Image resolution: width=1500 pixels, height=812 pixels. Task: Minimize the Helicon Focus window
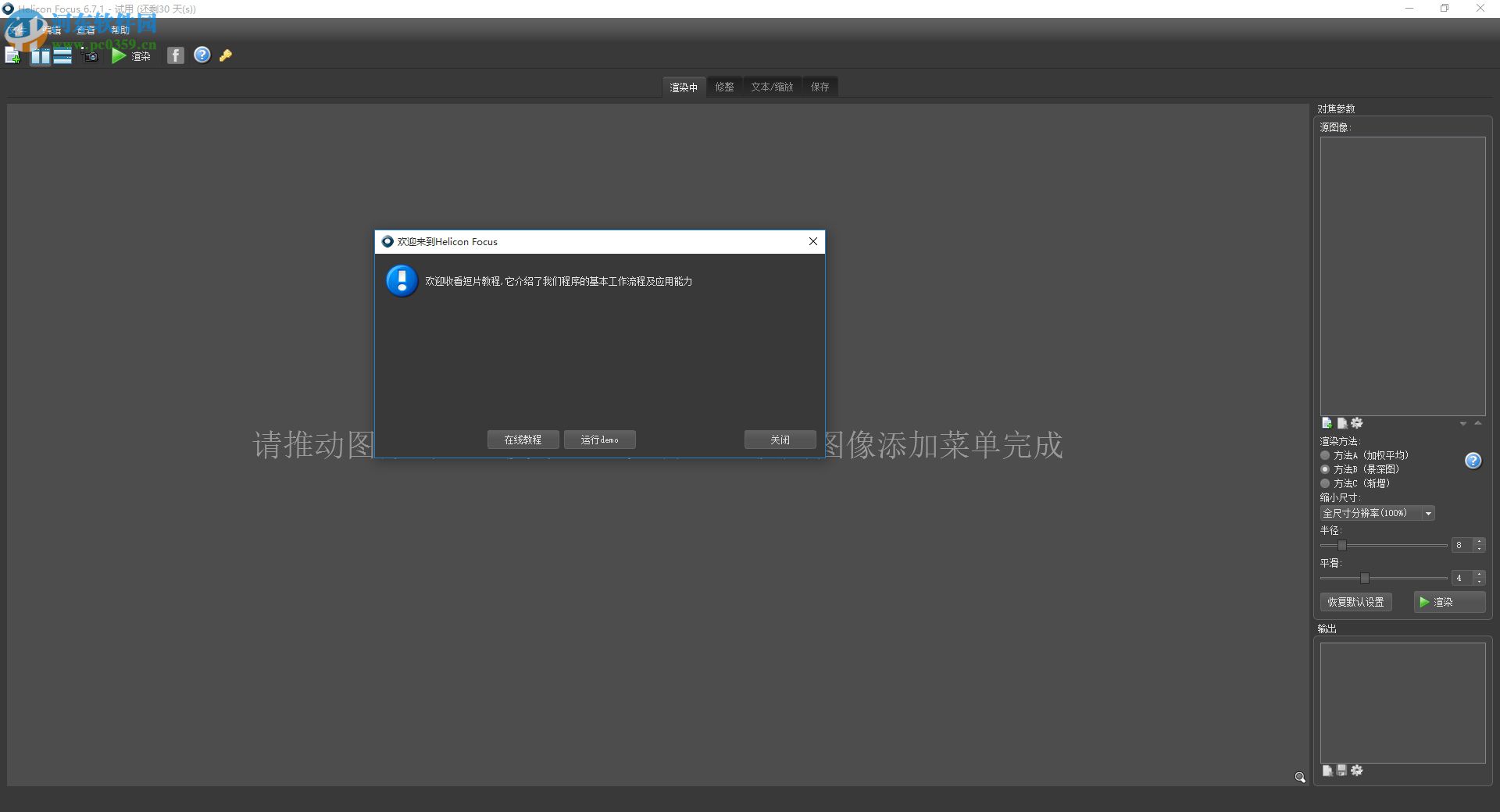coord(1409,9)
